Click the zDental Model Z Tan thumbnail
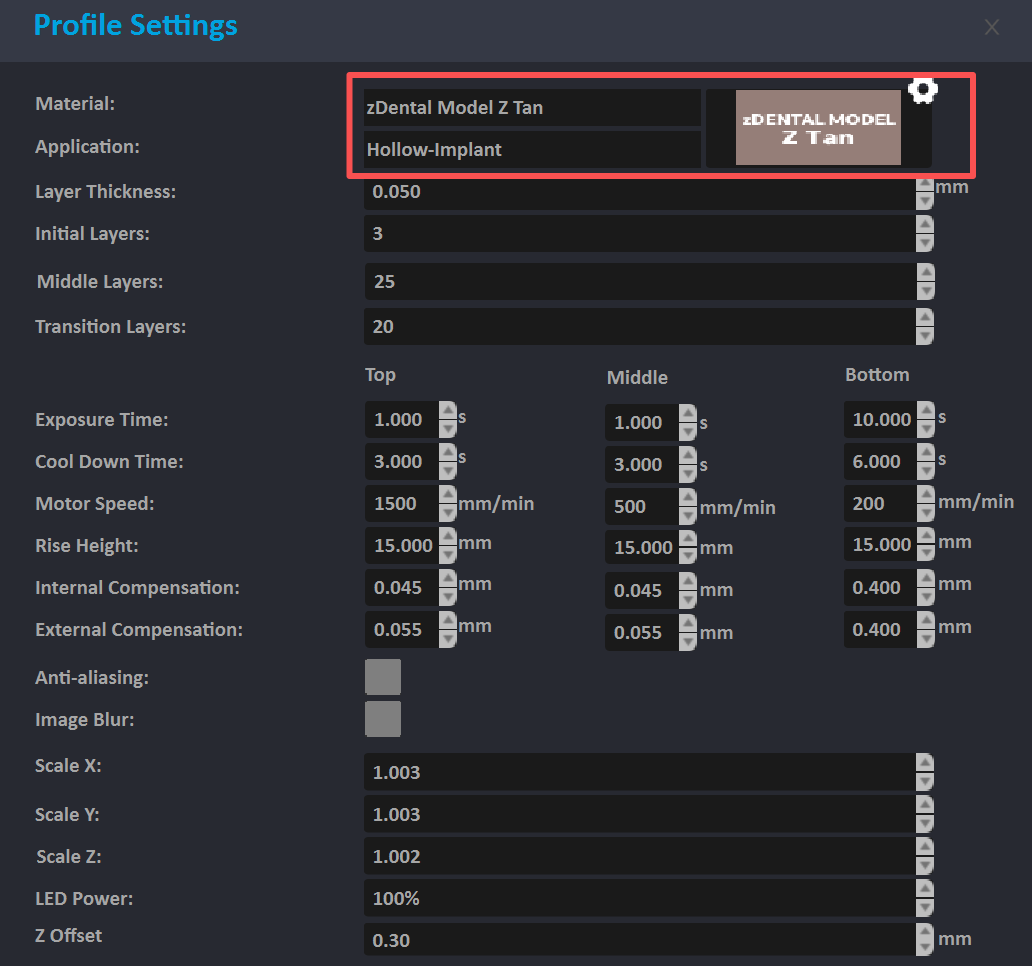This screenshot has height=966, width=1032. [818, 127]
